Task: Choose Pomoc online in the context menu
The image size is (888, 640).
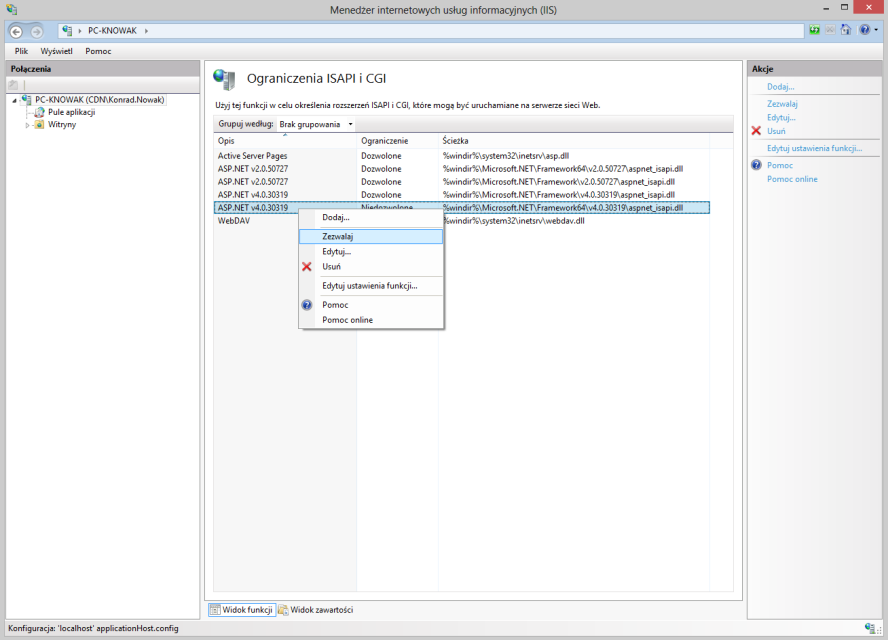Action: pyautogui.click(x=371, y=320)
